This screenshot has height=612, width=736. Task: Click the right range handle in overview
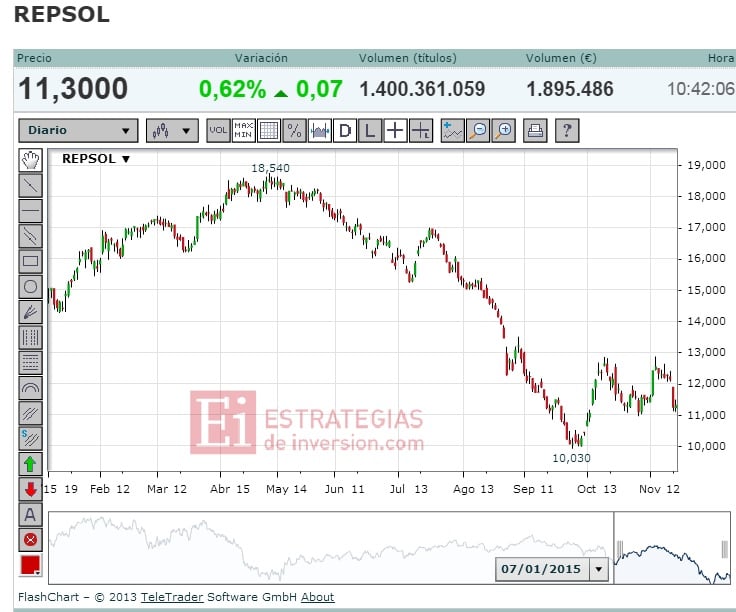pos(725,550)
